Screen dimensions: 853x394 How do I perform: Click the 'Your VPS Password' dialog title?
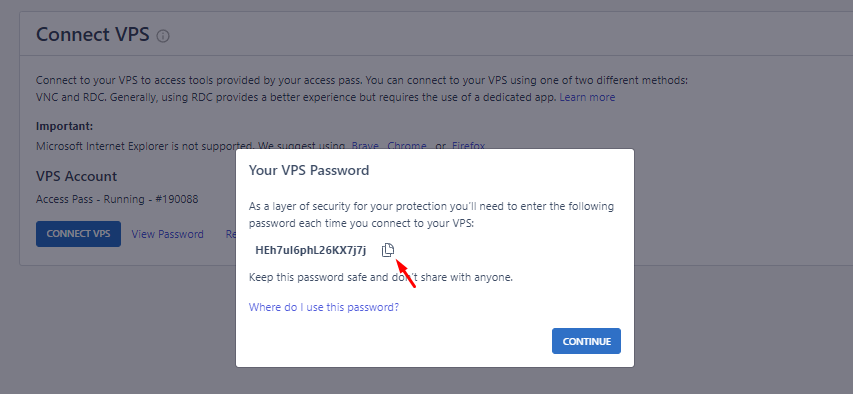(x=309, y=170)
